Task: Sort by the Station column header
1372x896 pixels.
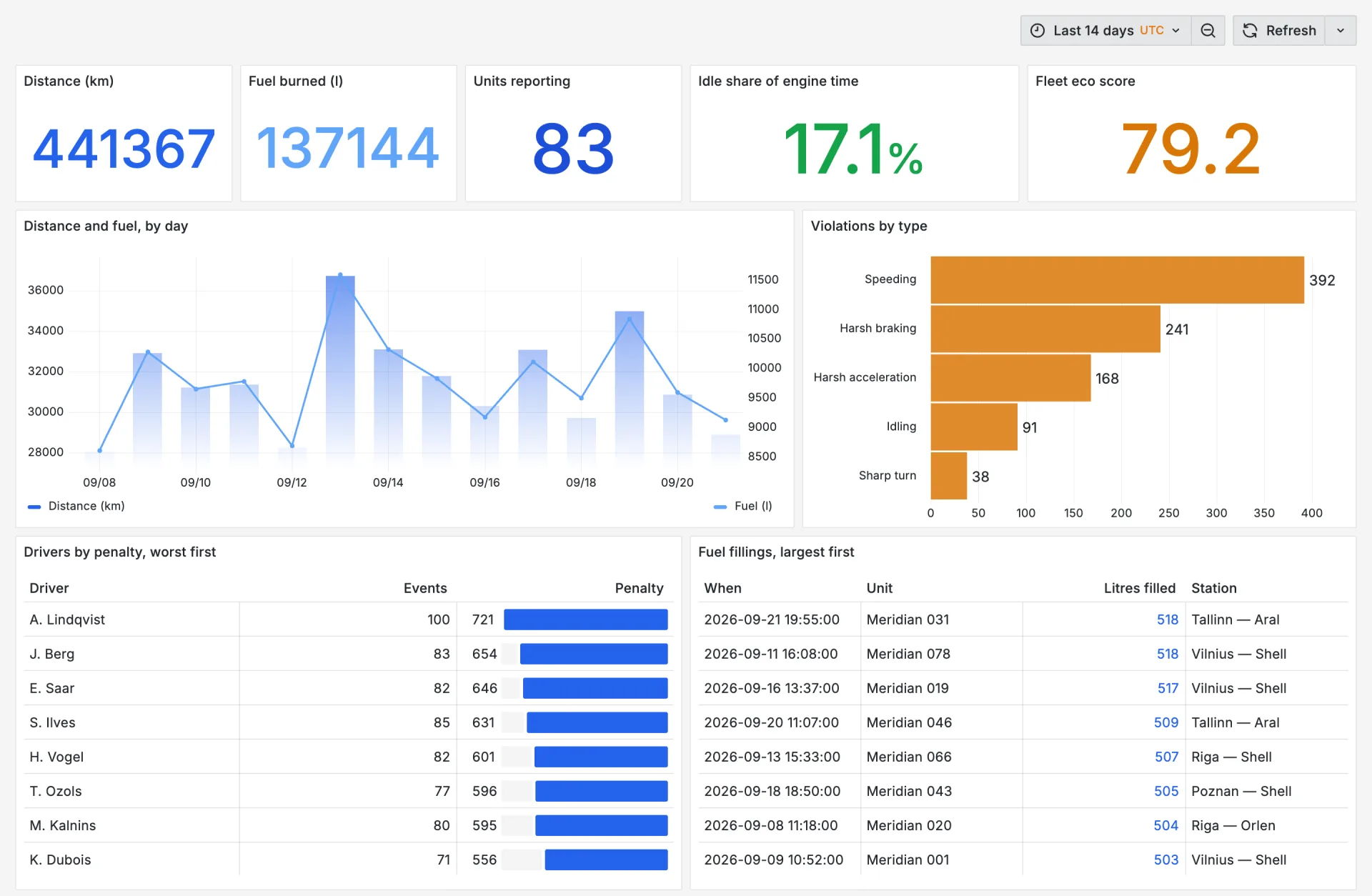Action: [x=1213, y=588]
